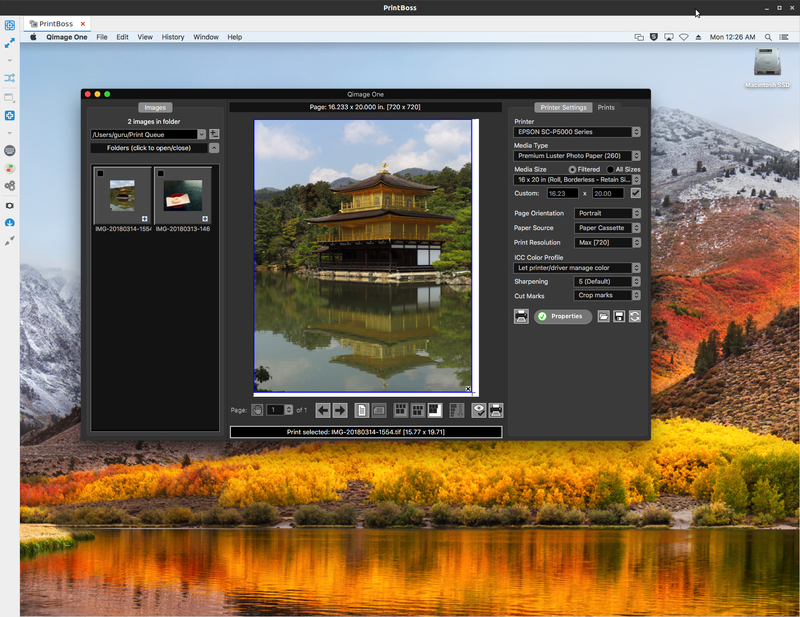Click the scaling-mode icon at the top of left sidebar
This screenshot has height=617, width=800.
[x=10, y=25]
